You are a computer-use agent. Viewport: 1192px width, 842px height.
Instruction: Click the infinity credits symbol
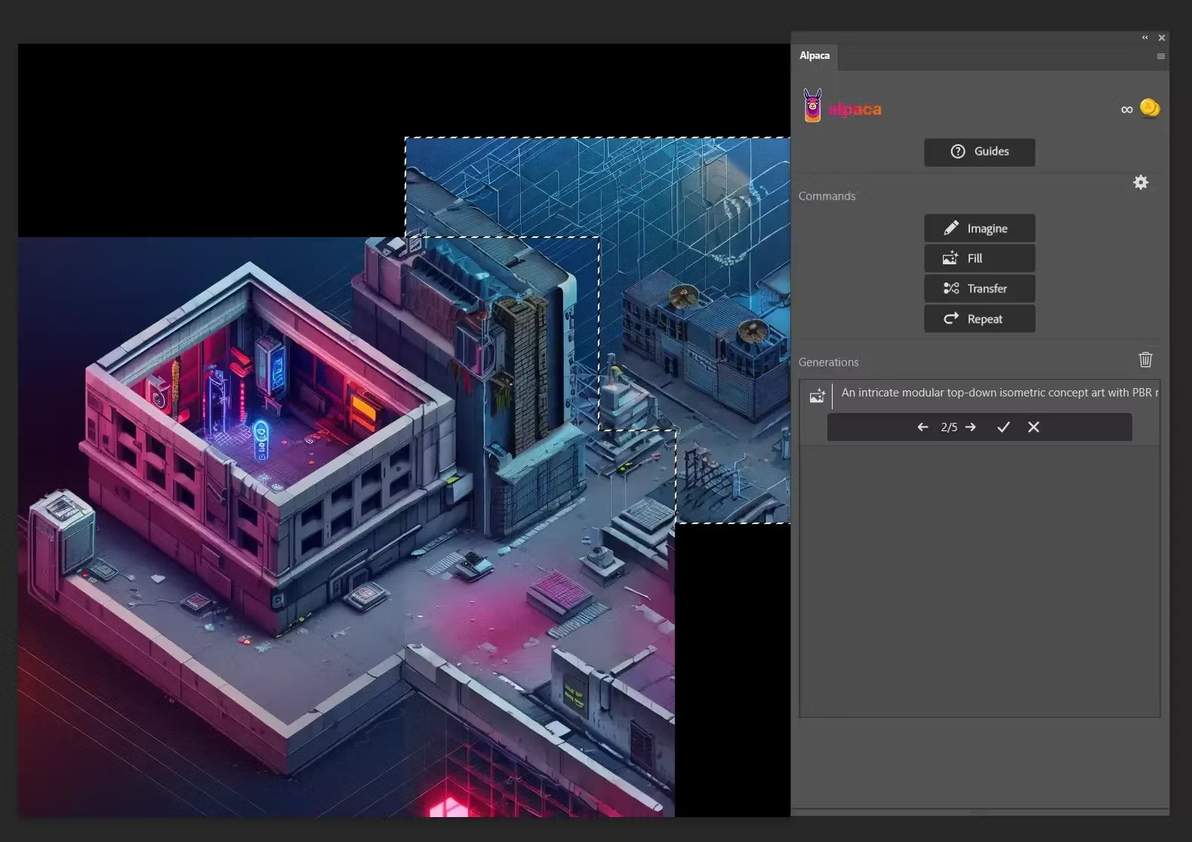tap(1126, 110)
